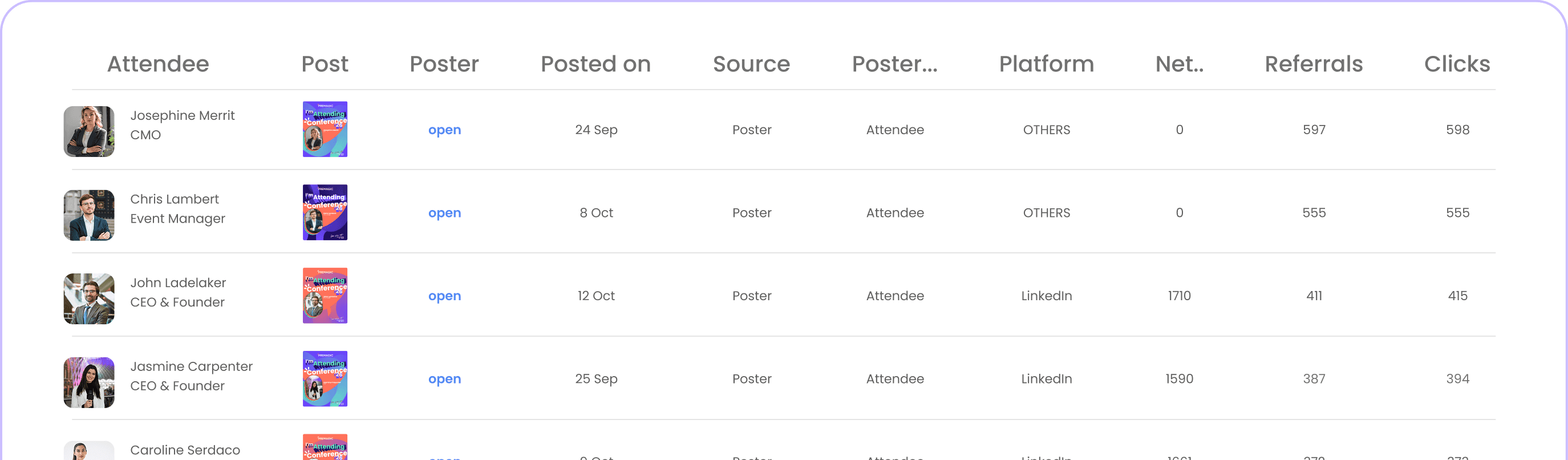This screenshot has width=1568, height=460.
Task: Open Chris Lambert's poster post
Action: point(444,213)
